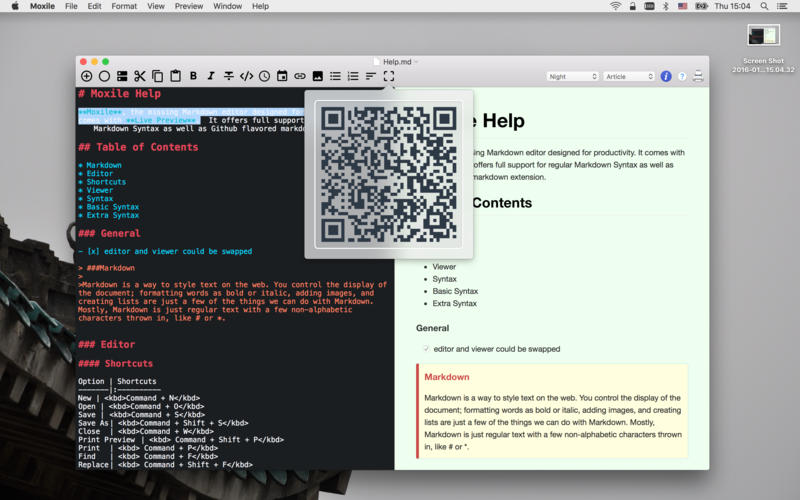
Task: Apply bold formatting with B icon
Action: [193, 76]
